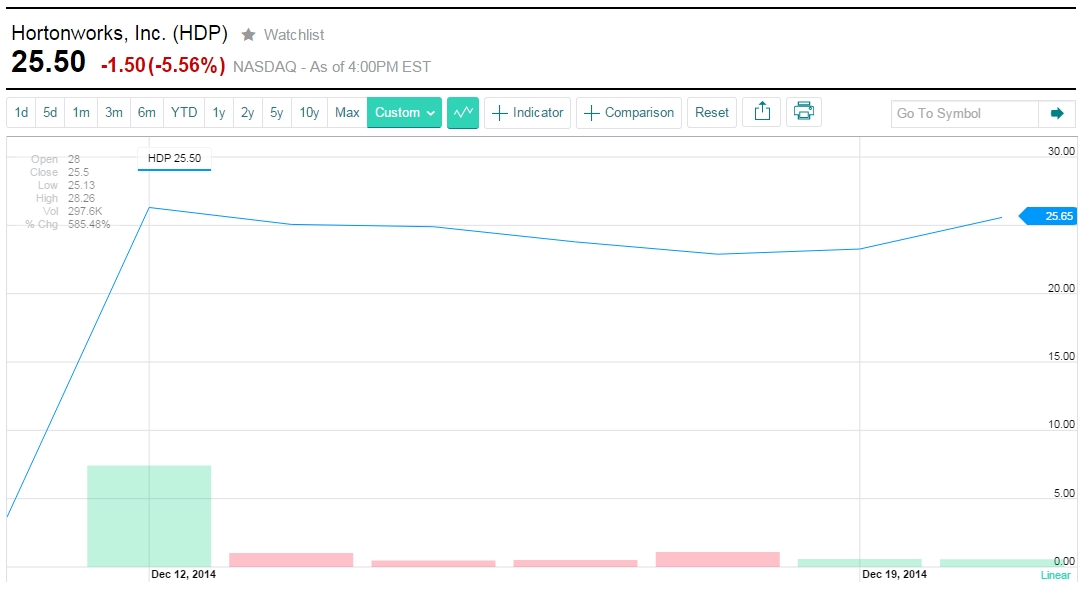The image size is (1092, 592).
Task: Click the large green volume bar
Action: point(149,516)
